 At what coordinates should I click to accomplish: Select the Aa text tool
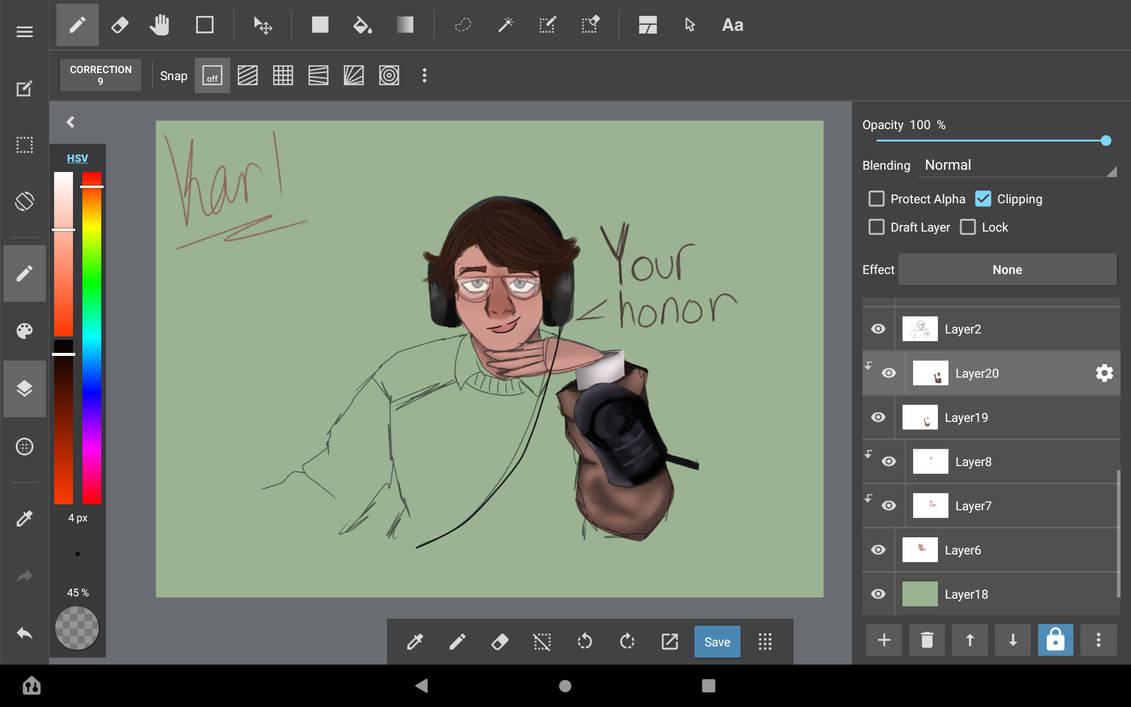click(732, 25)
